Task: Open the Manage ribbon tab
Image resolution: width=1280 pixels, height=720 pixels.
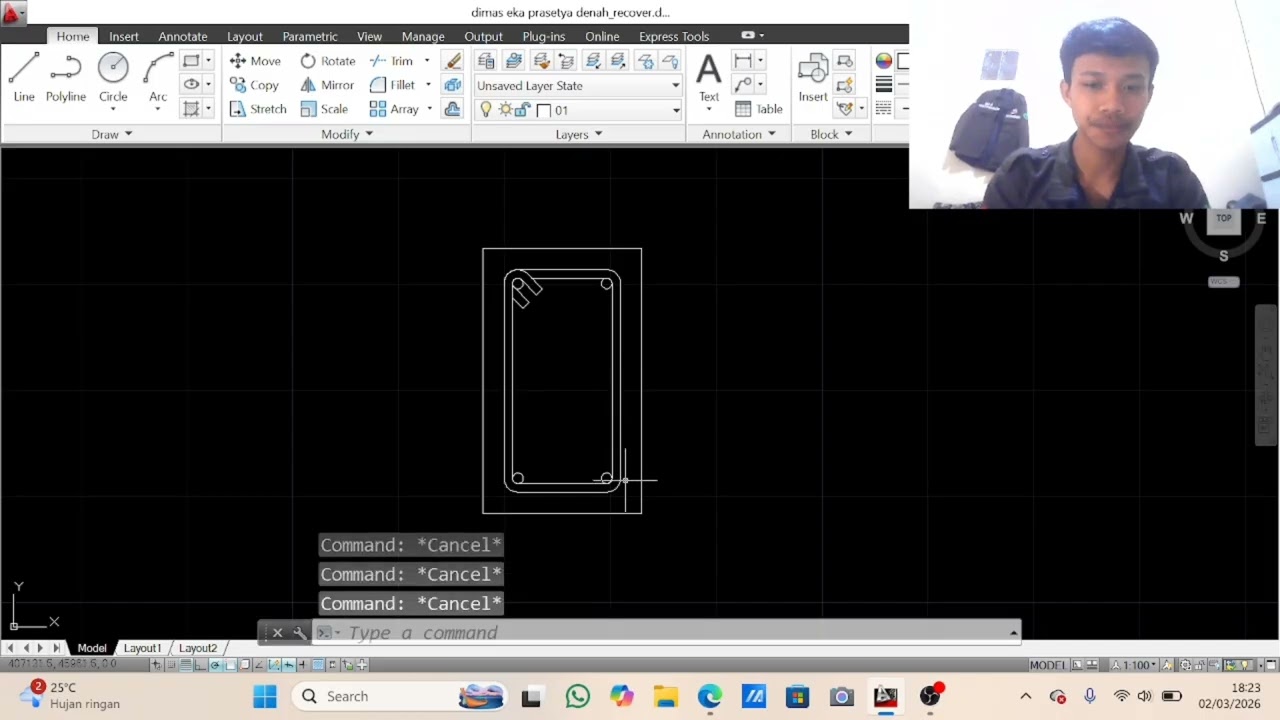Action: [x=423, y=36]
